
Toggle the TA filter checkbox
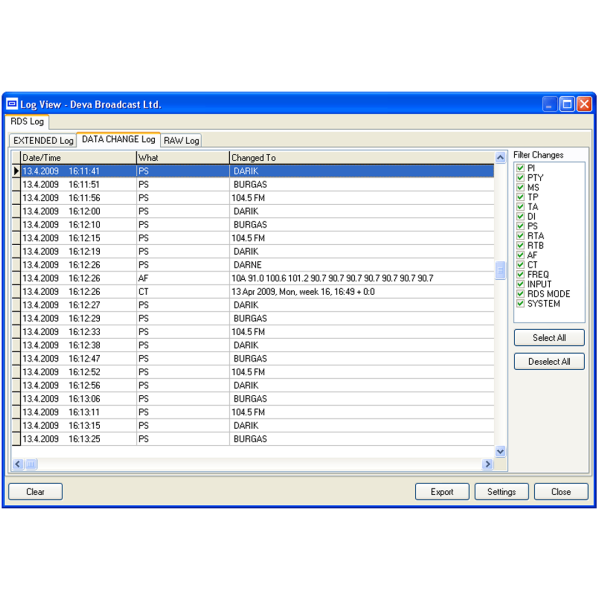pos(520,207)
